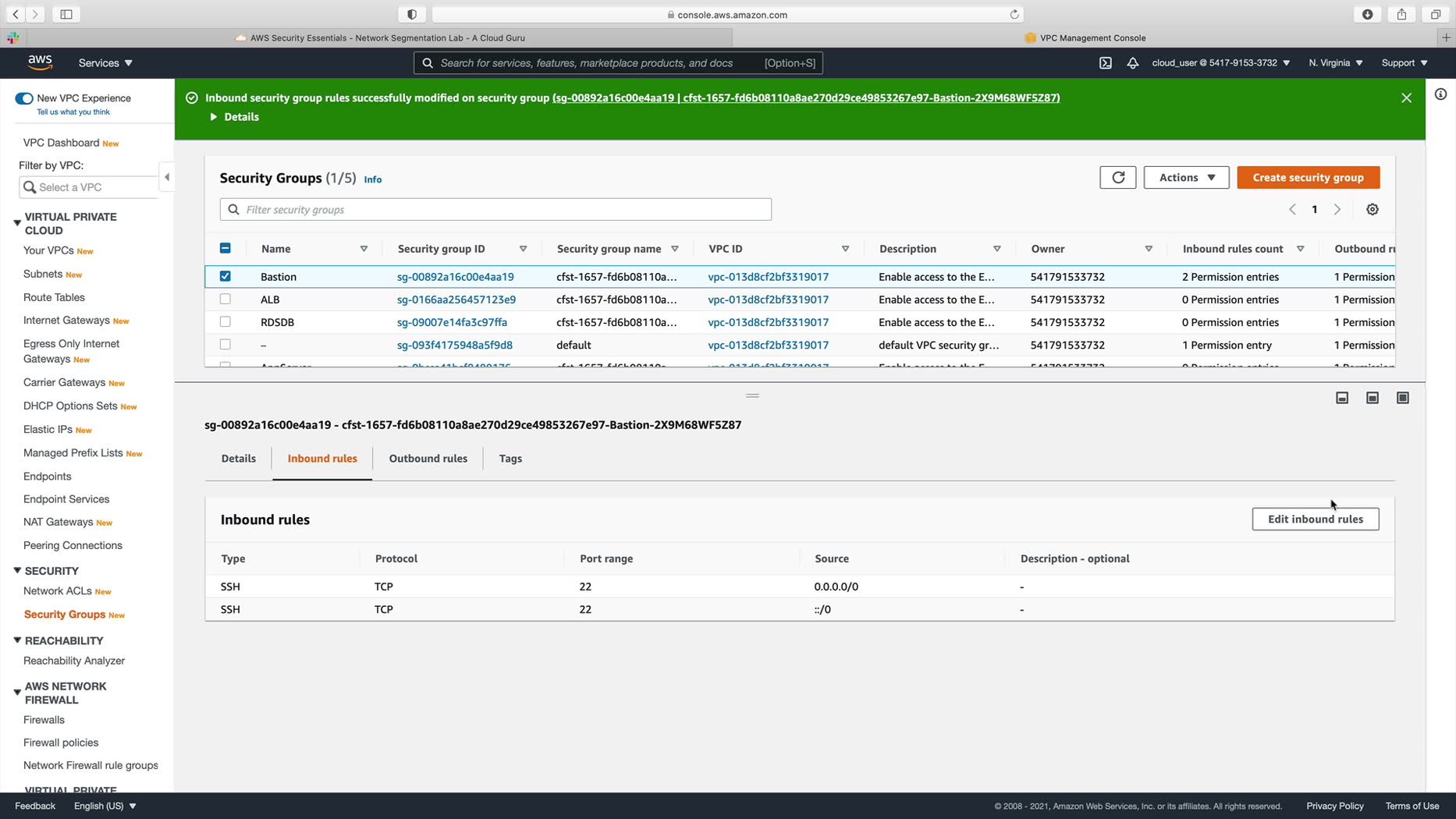This screenshot has height=819, width=1456.
Task: Check the default security group row
Action: (226, 344)
